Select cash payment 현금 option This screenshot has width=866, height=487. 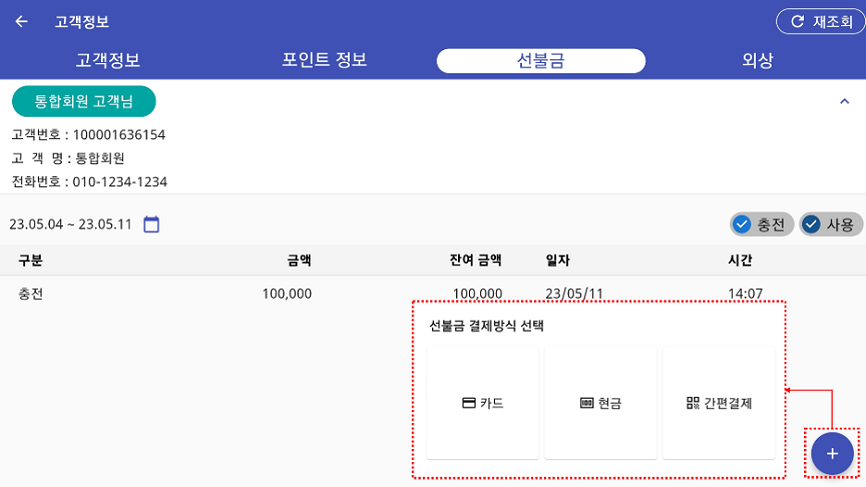tap(600, 403)
